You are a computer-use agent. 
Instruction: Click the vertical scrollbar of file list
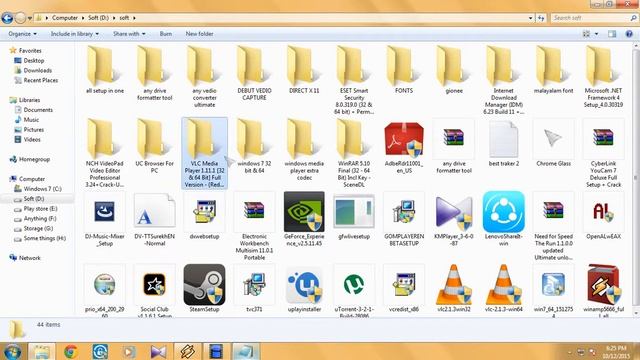pyautogui.click(x=636, y=178)
